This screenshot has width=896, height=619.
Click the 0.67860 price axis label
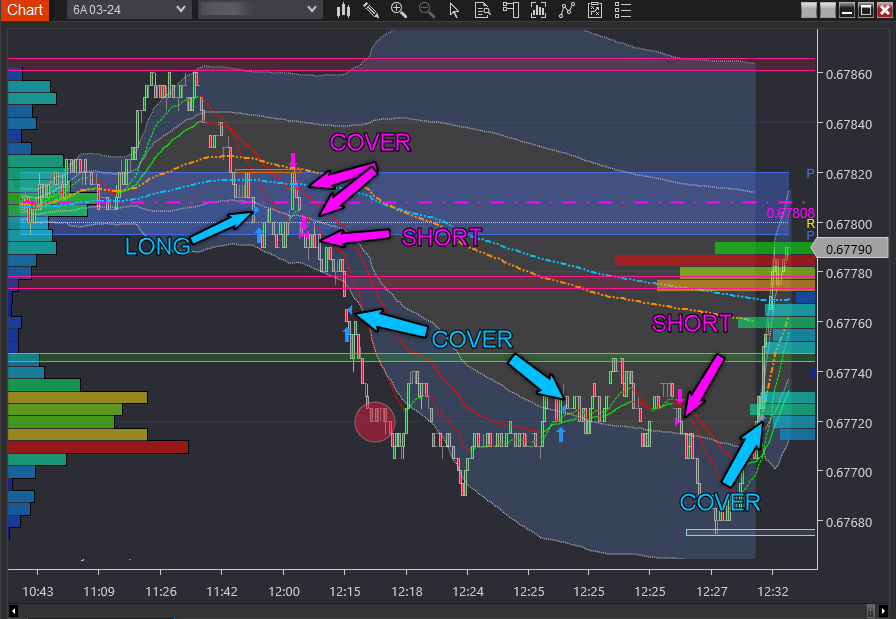pyautogui.click(x=849, y=74)
